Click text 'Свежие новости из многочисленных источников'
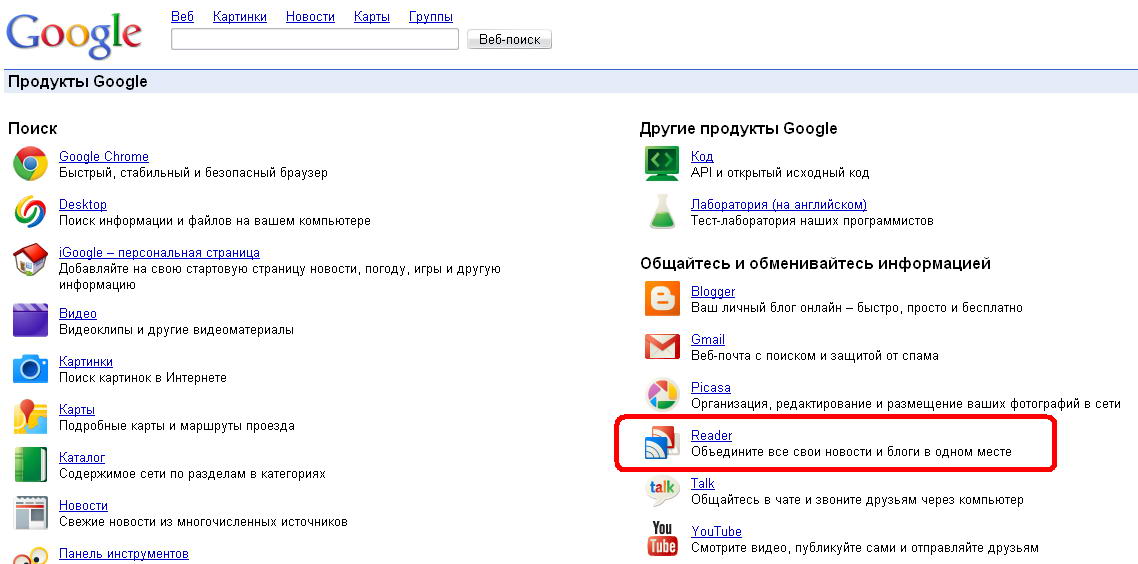The image size is (1138, 564). (203, 521)
